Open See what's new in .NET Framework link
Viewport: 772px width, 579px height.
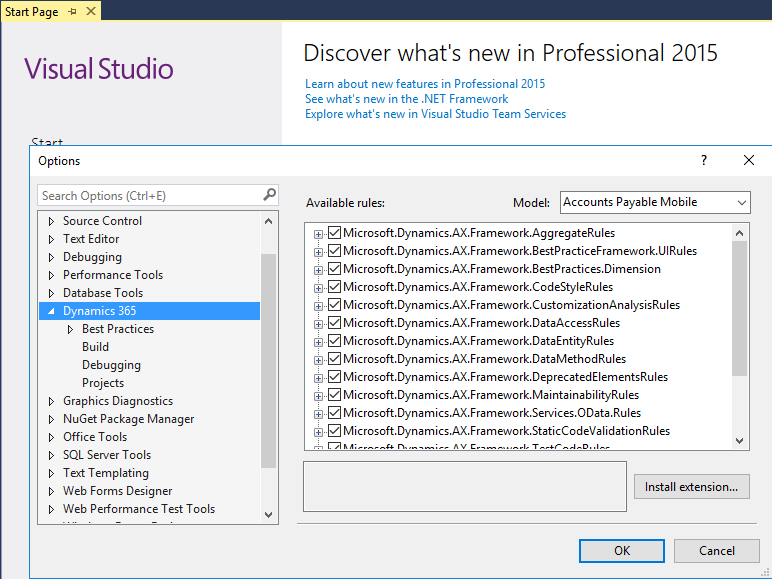tap(406, 98)
